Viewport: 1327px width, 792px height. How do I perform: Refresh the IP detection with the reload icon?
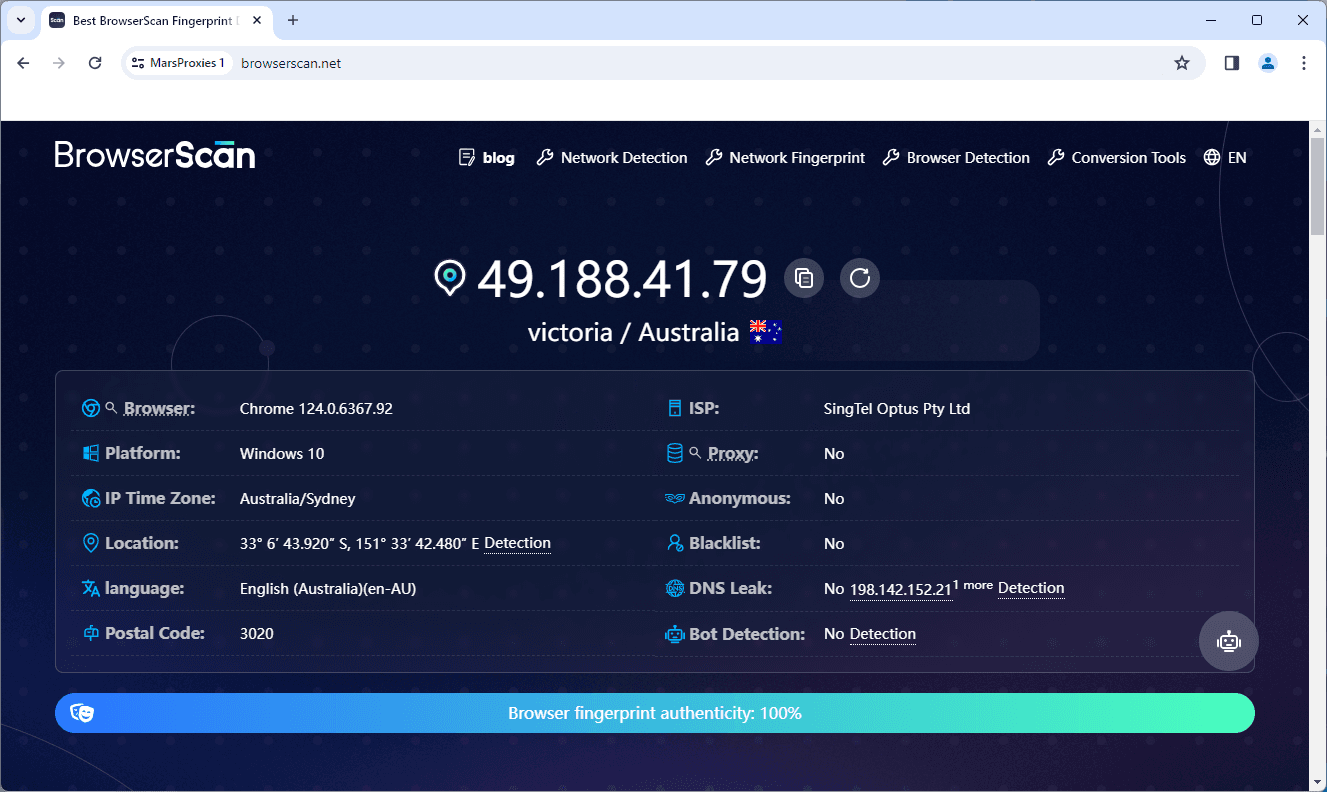tap(860, 278)
